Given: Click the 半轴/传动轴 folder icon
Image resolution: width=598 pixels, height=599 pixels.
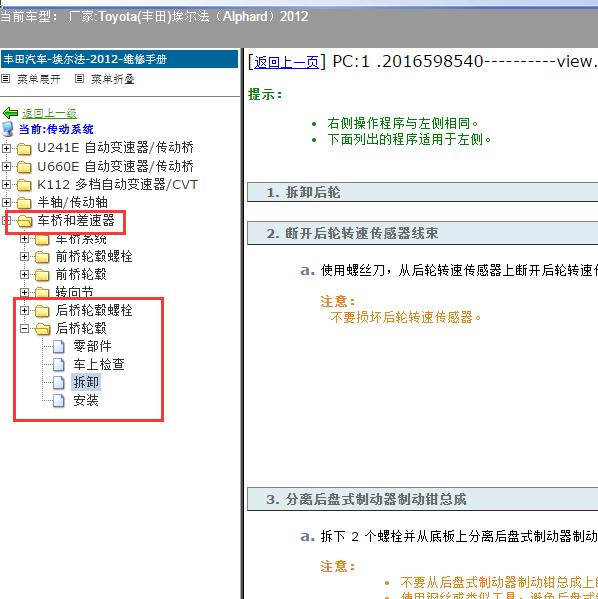Looking at the screenshot, I should [x=24, y=203].
